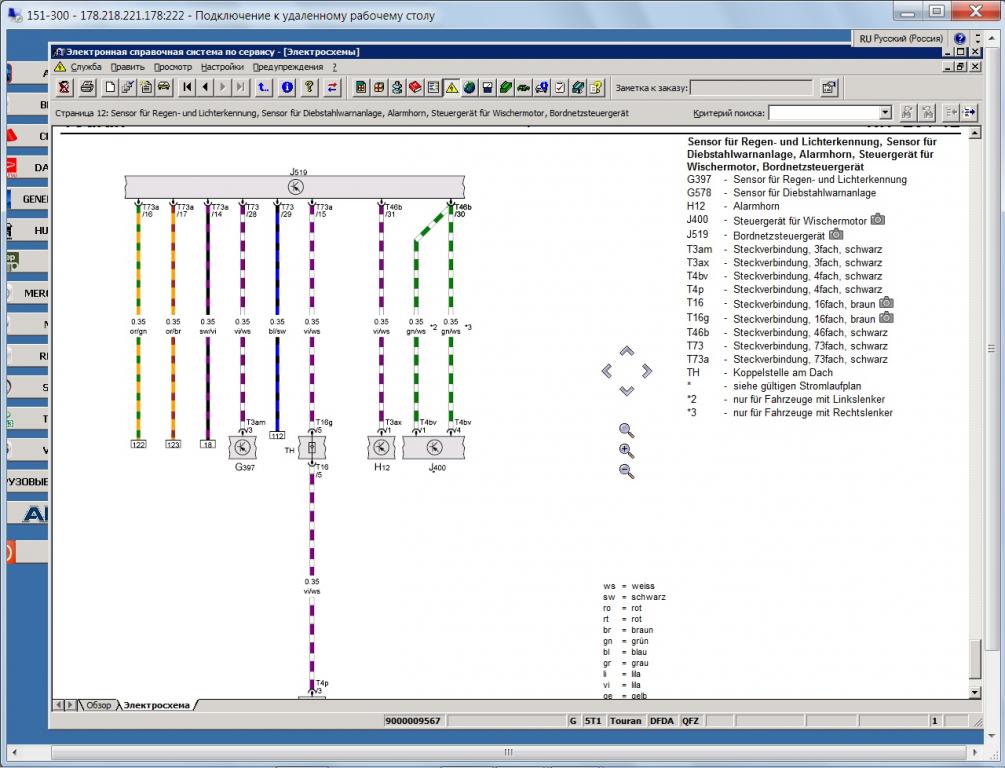Open the Править menu

(128, 67)
